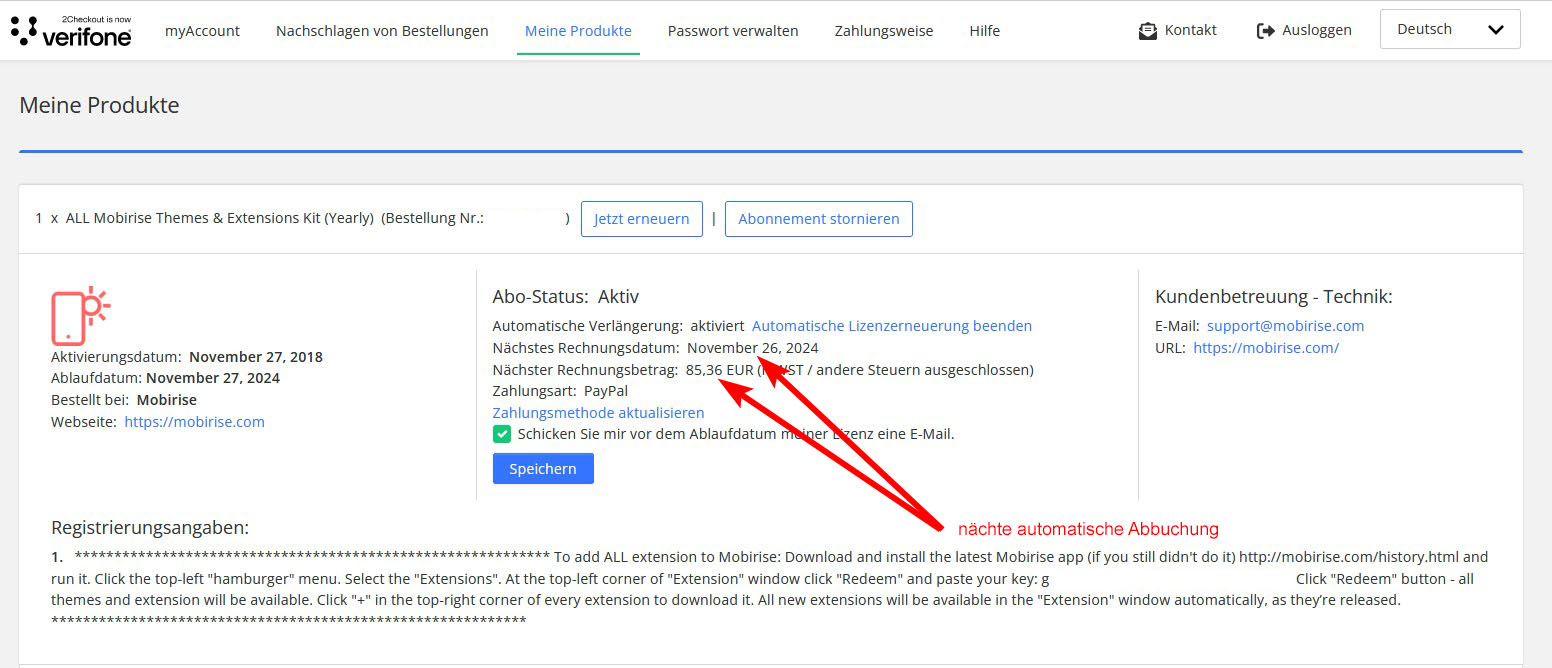This screenshot has height=668, width=1552.
Task: Click the language dropdown chevron arrow
Action: pyautogui.click(x=1496, y=30)
